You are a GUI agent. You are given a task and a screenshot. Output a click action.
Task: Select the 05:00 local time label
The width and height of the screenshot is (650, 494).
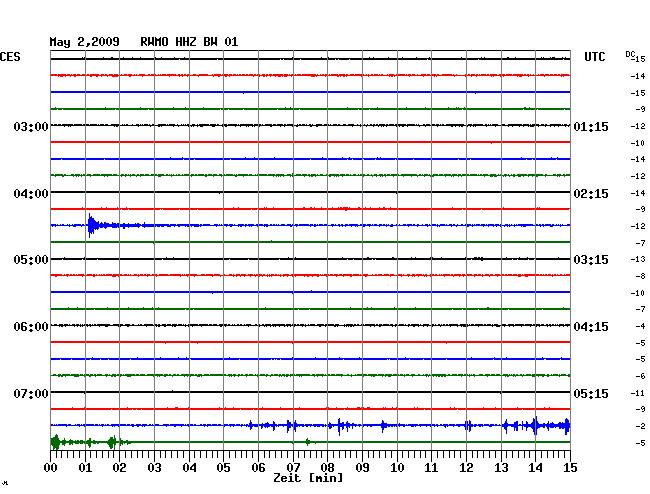(x=31, y=260)
